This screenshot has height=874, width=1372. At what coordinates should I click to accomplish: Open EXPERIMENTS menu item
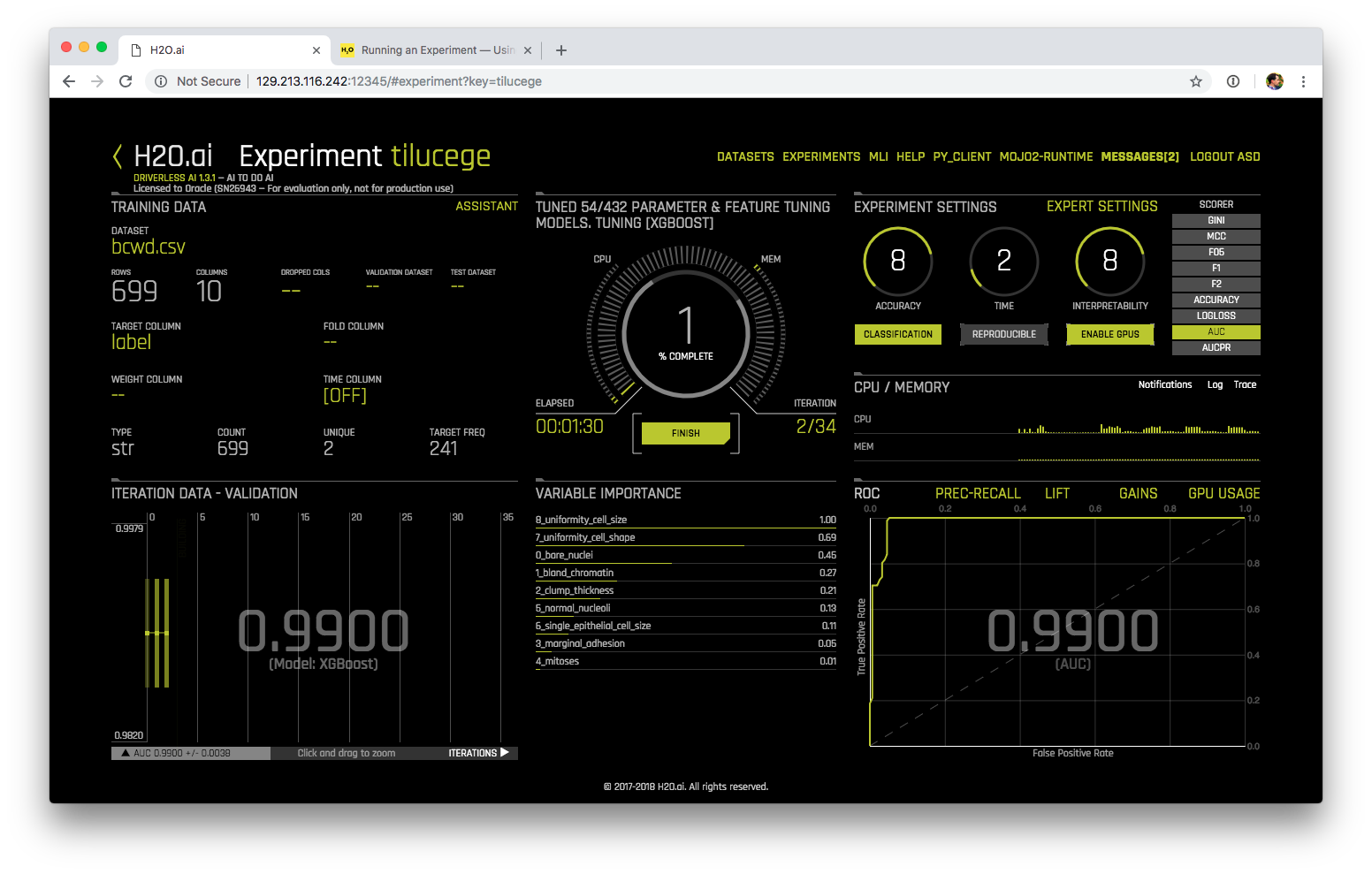821,156
